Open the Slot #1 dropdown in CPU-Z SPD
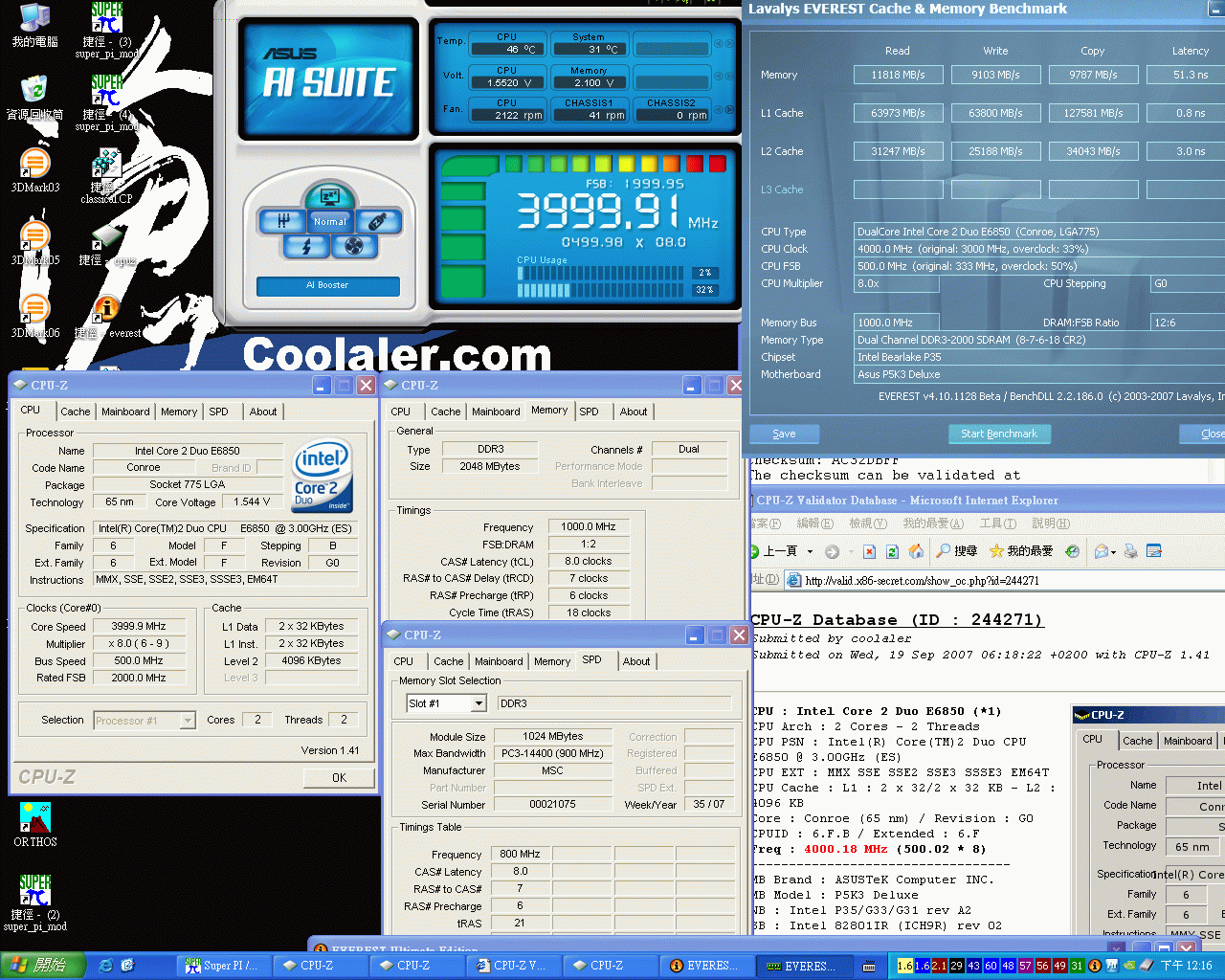 point(479,703)
